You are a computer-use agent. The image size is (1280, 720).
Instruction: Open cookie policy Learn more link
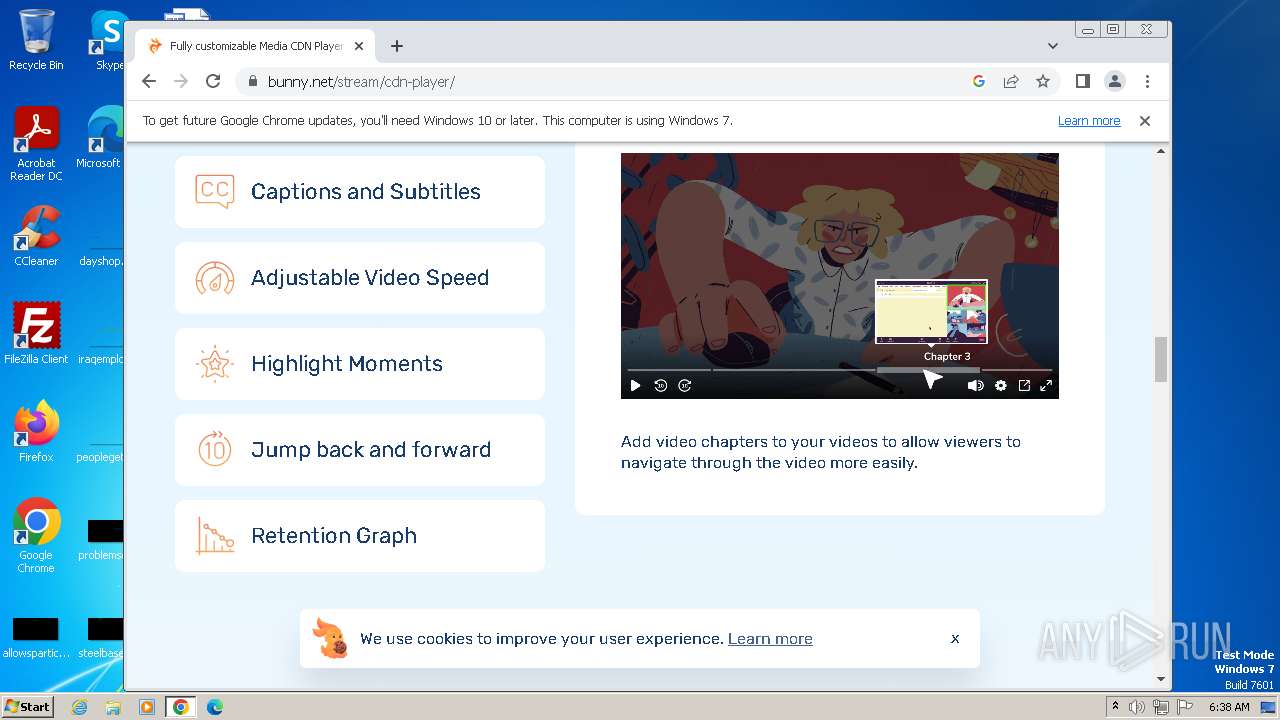pos(770,639)
